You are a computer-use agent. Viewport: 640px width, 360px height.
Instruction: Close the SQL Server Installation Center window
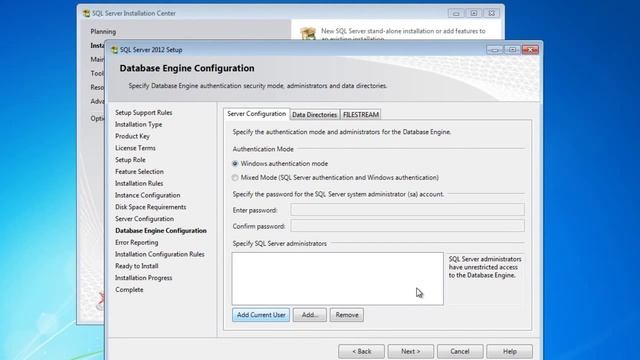[x=492, y=13]
